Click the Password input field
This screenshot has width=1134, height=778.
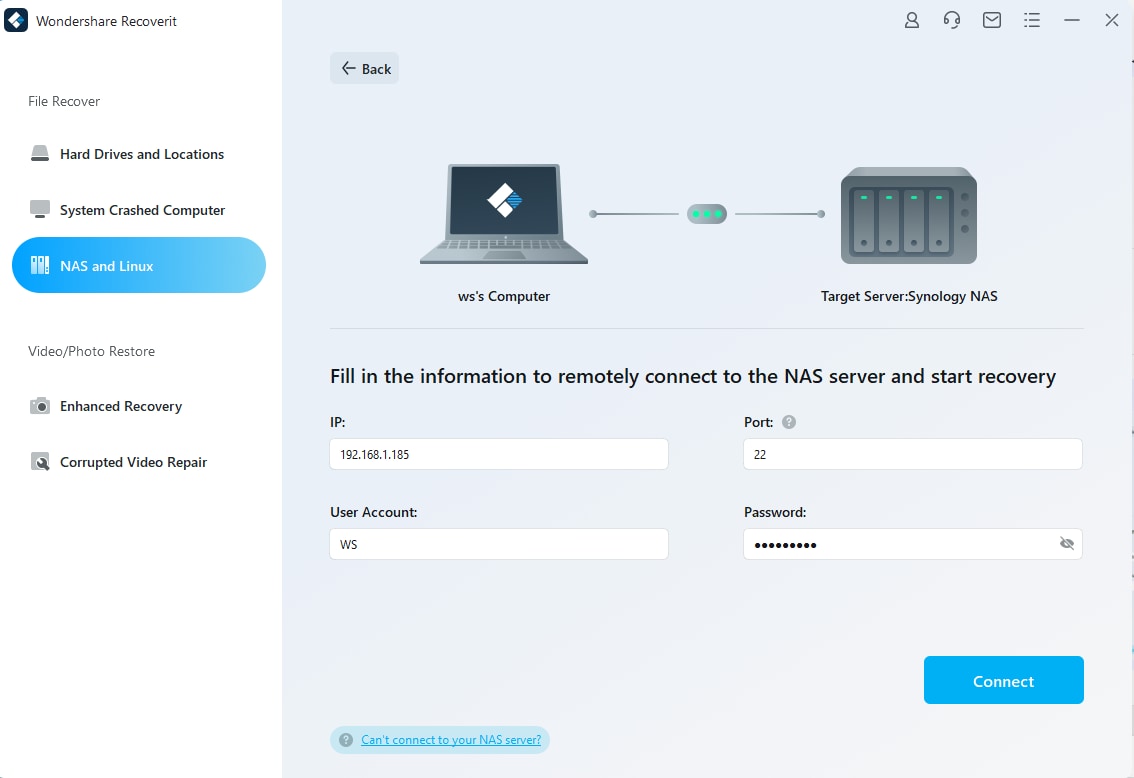913,544
